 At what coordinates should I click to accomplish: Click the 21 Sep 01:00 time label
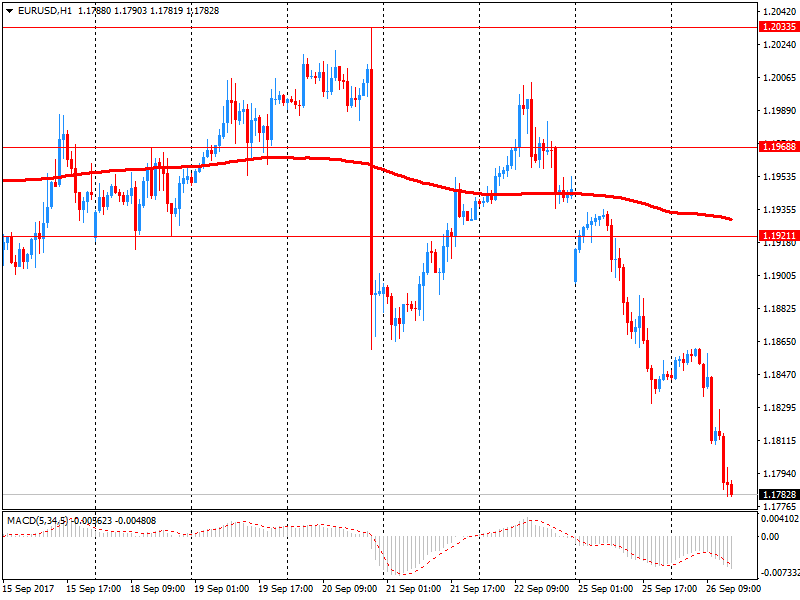(414, 589)
